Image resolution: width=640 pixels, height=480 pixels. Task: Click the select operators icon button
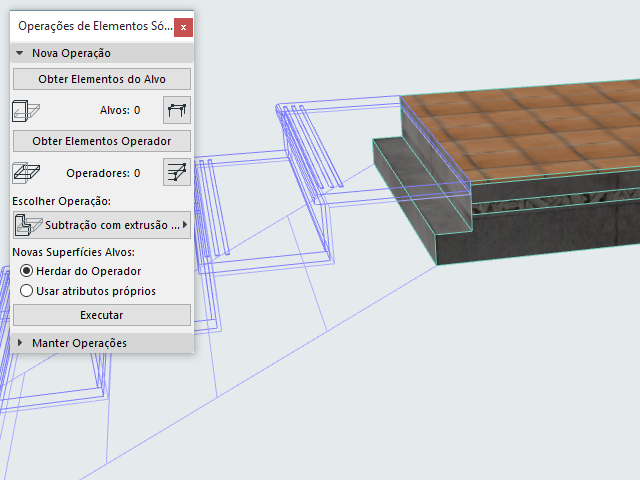[x=177, y=172]
